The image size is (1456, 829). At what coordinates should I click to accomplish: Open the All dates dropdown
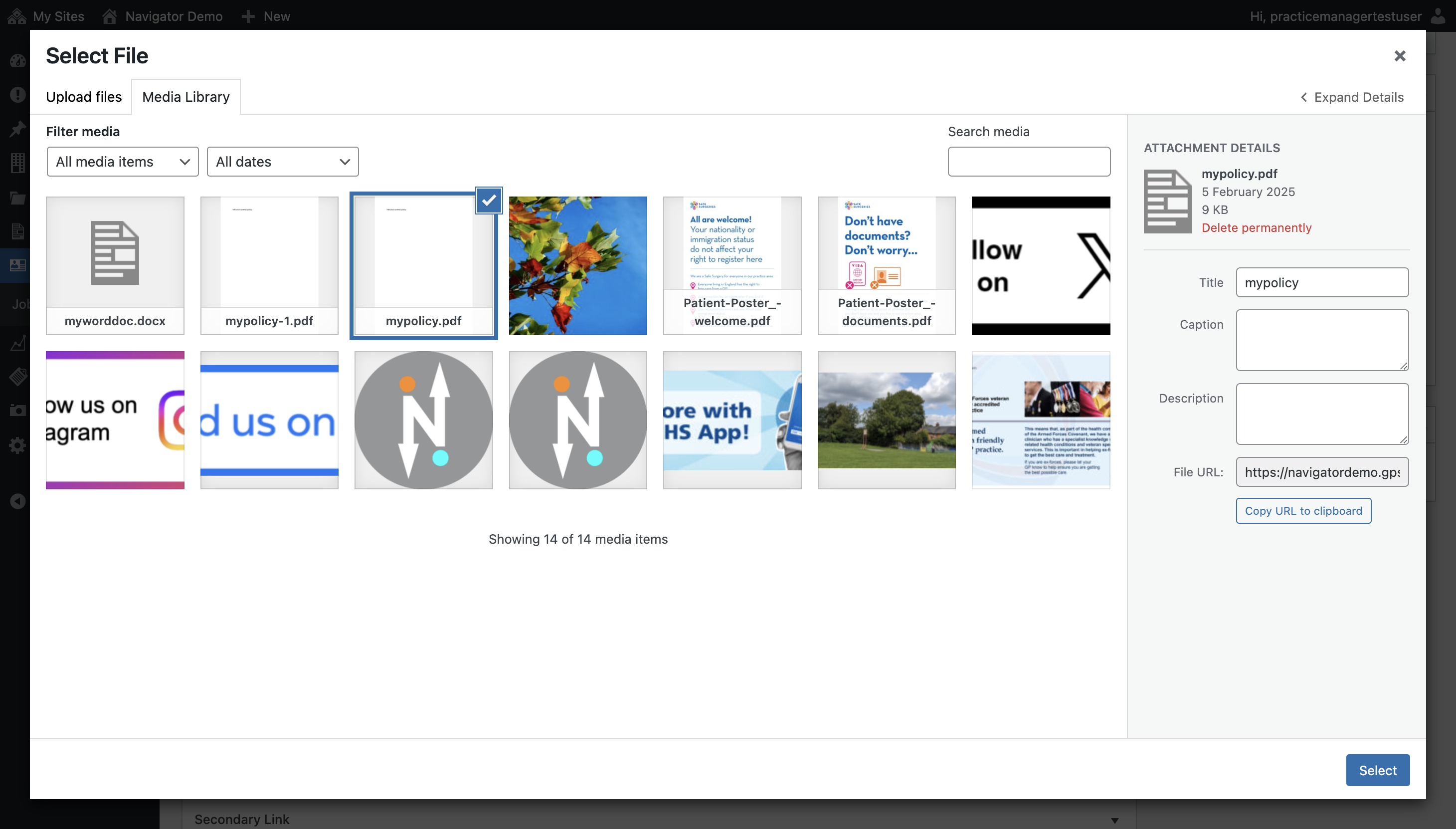tap(282, 162)
